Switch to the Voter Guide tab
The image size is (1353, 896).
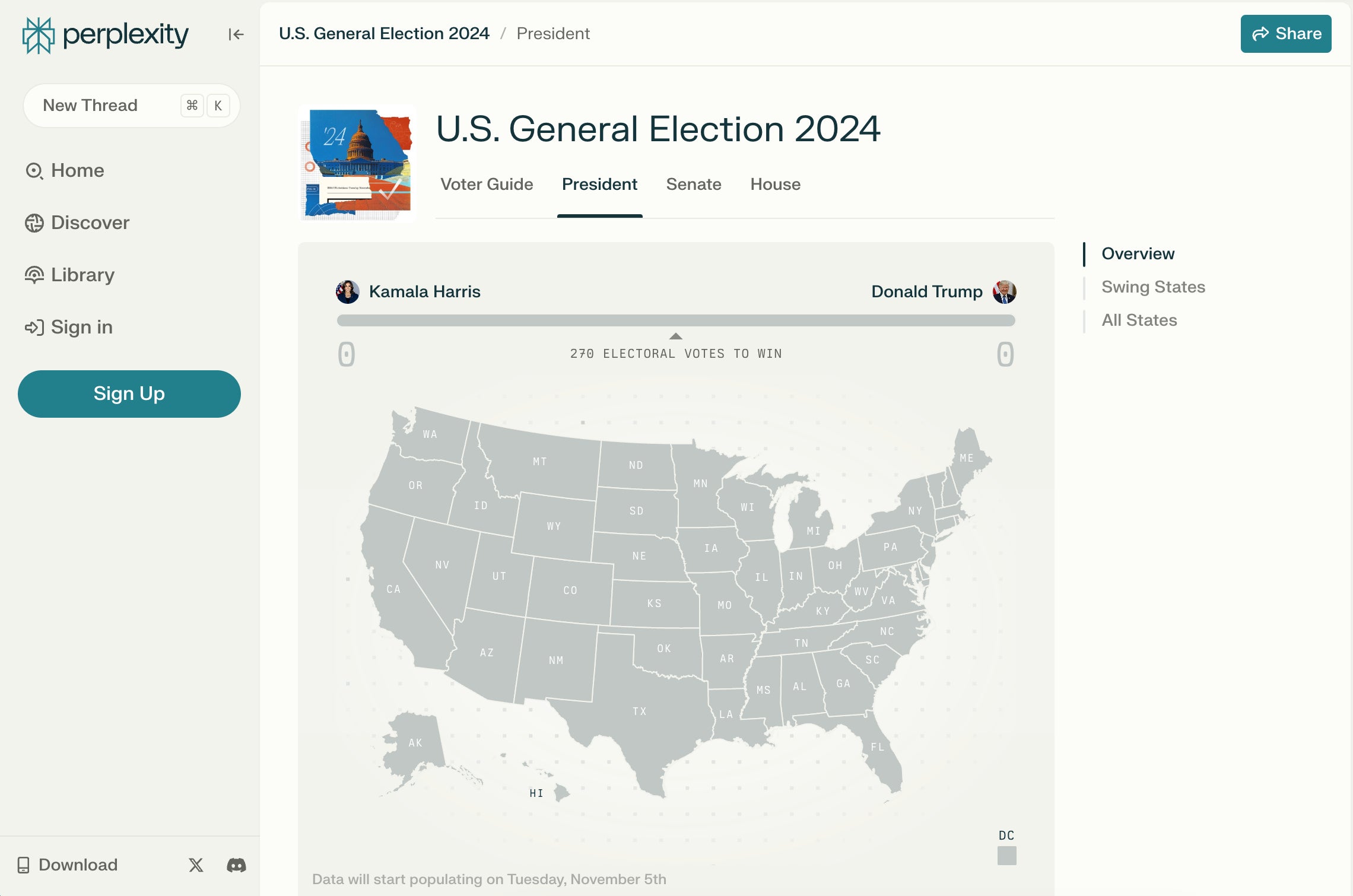pos(487,185)
